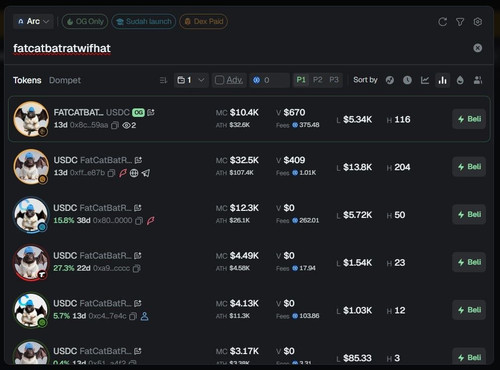Copy address 0xff...e87b
Screen dimensions: 500x370
(x=111, y=173)
